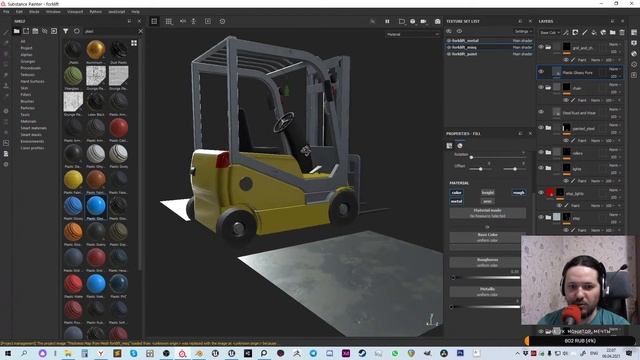Image resolution: width=640 pixels, height=360 pixels.
Task: Add smart material icon in Layers toolbar
Action: pyautogui.click(x=603, y=32)
